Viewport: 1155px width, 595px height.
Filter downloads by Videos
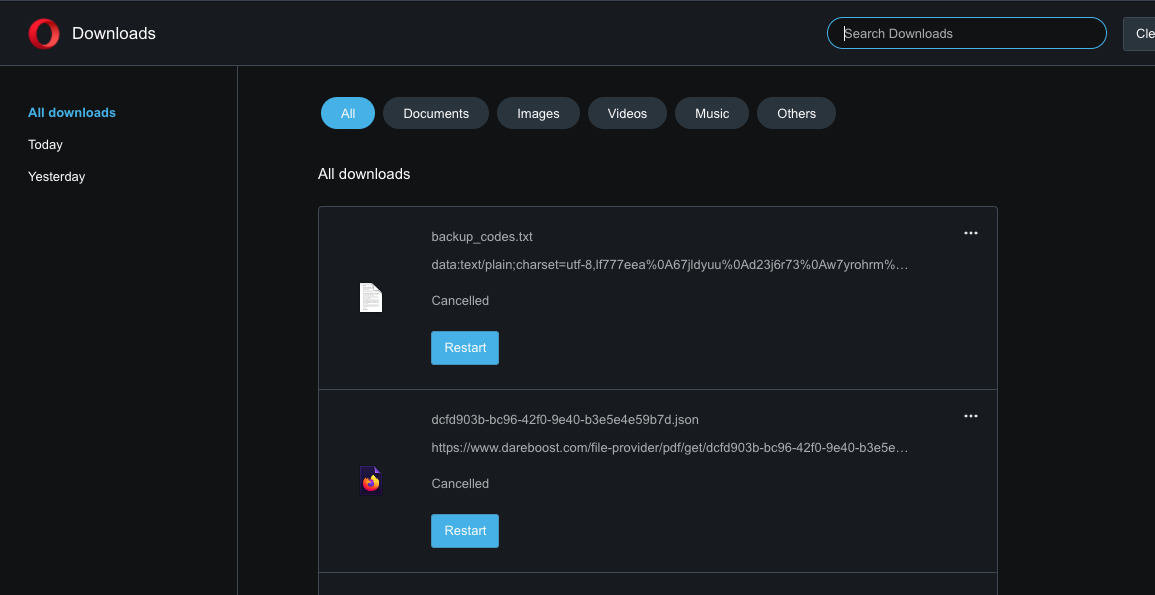628,113
